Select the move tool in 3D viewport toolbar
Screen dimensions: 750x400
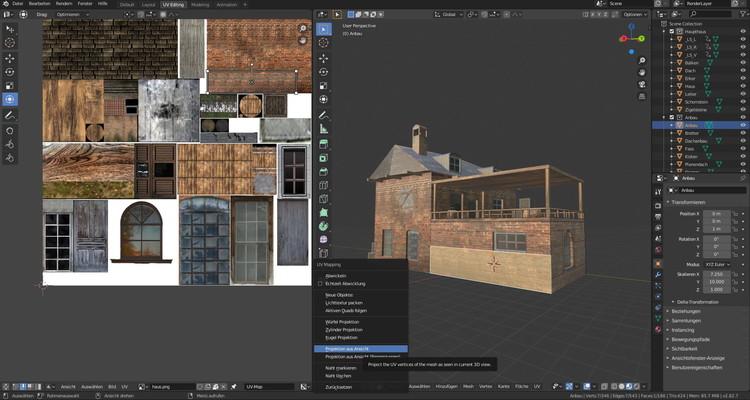tap(323, 58)
